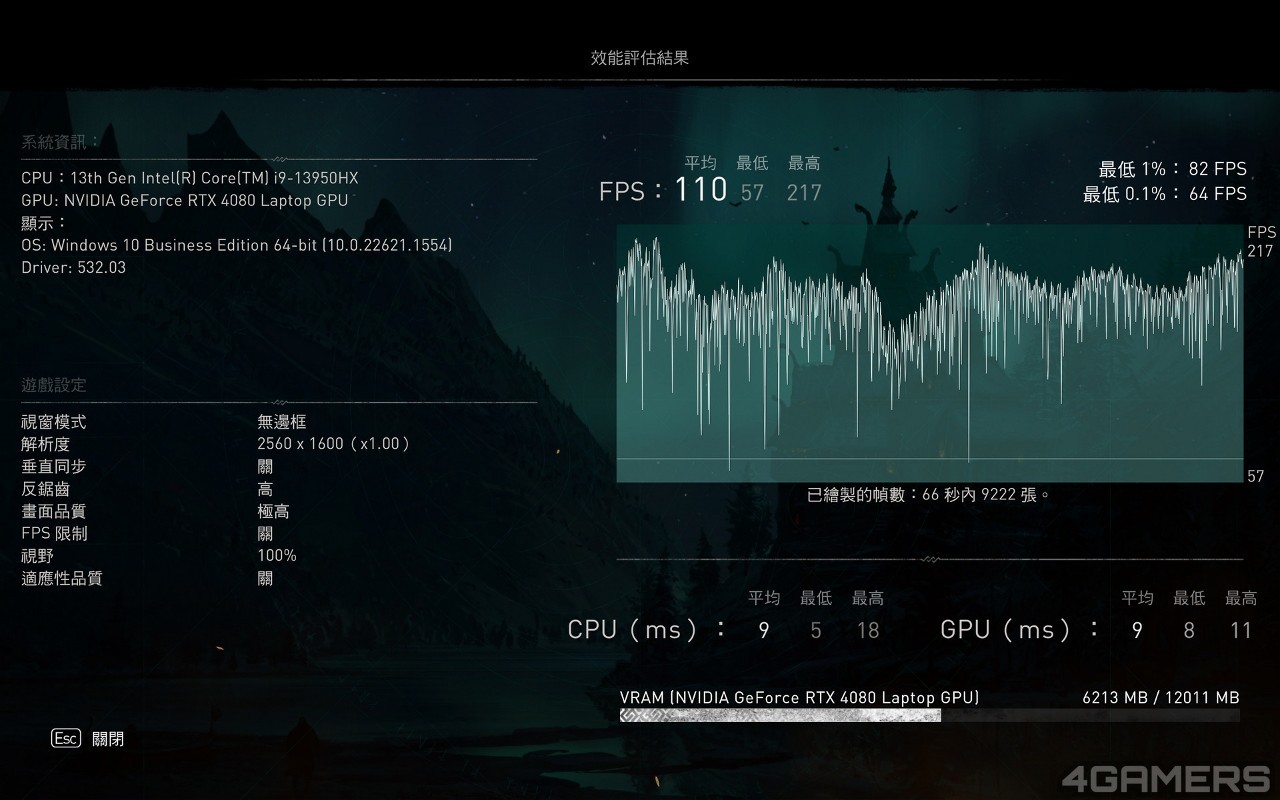The height and width of the screenshot is (800, 1280).
Task: Click the 解析度 setting label
Action: click(46, 444)
